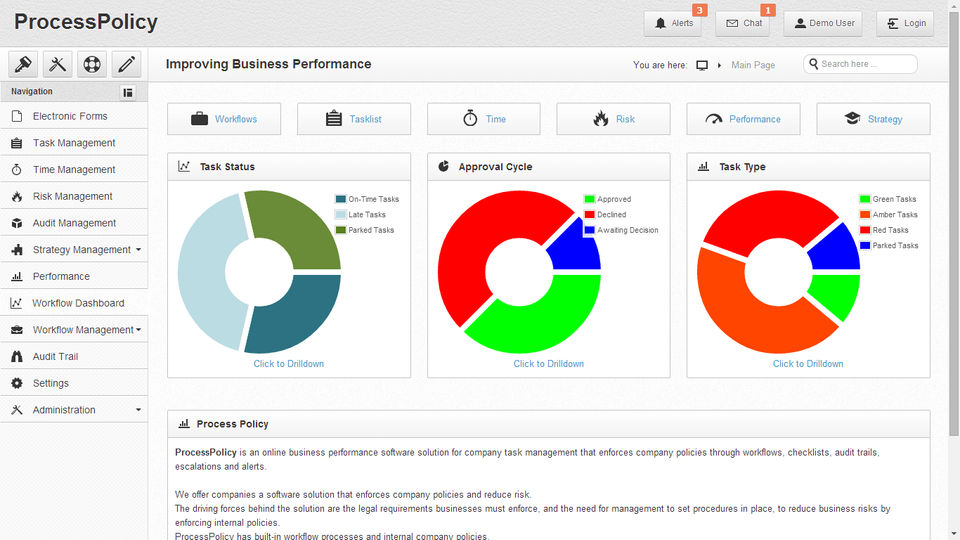
Task: Click the Amber Tasks legend swatch
Action: click(x=864, y=214)
